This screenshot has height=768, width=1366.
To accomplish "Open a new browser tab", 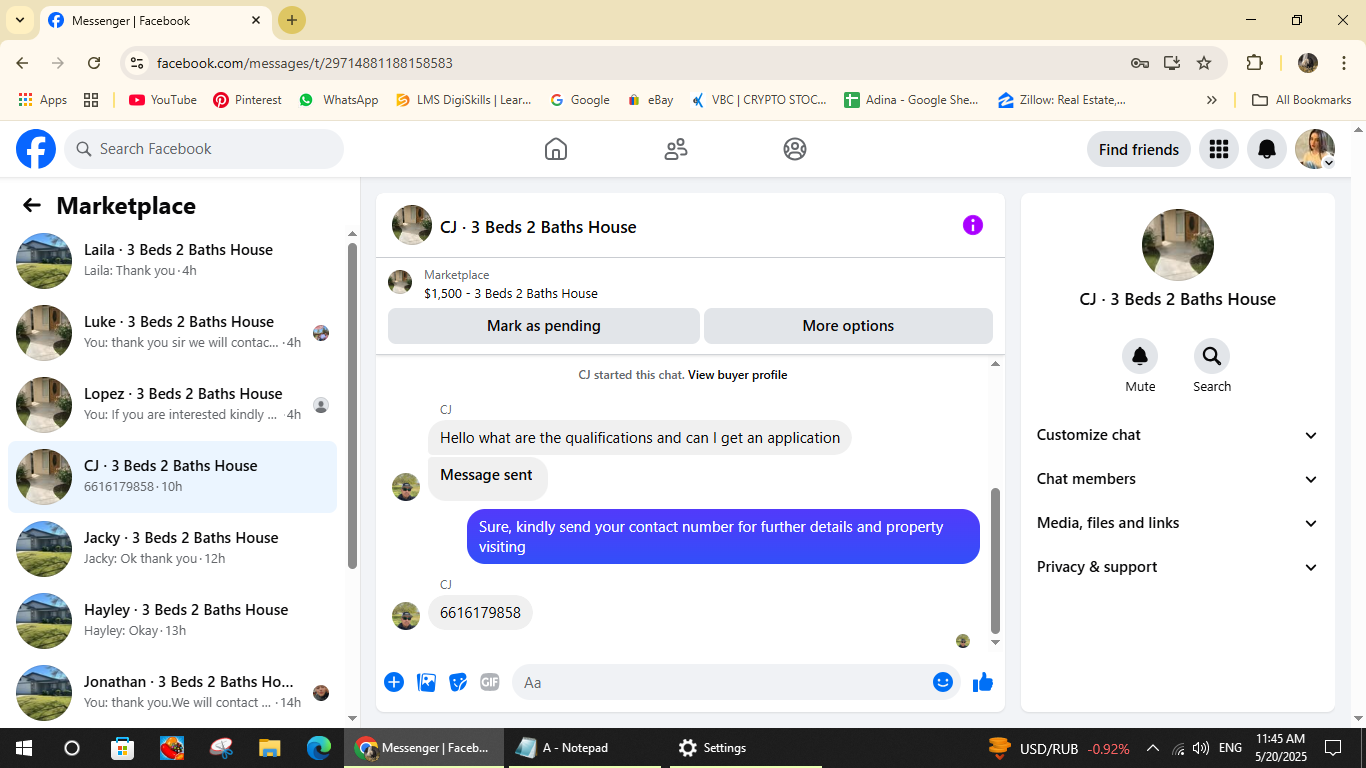I will [292, 20].
